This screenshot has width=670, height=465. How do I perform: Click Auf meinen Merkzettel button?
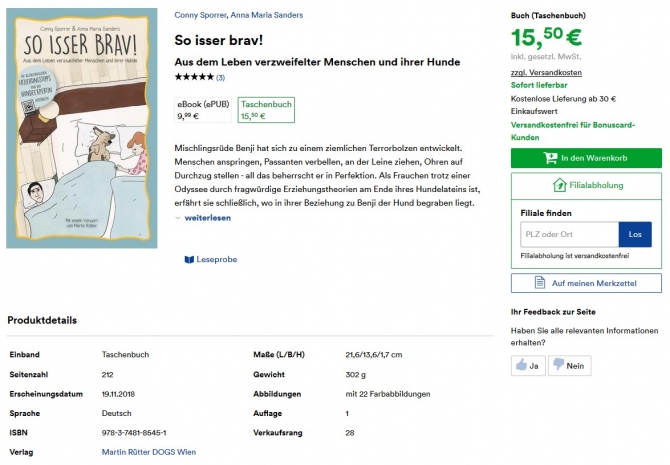point(586,283)
